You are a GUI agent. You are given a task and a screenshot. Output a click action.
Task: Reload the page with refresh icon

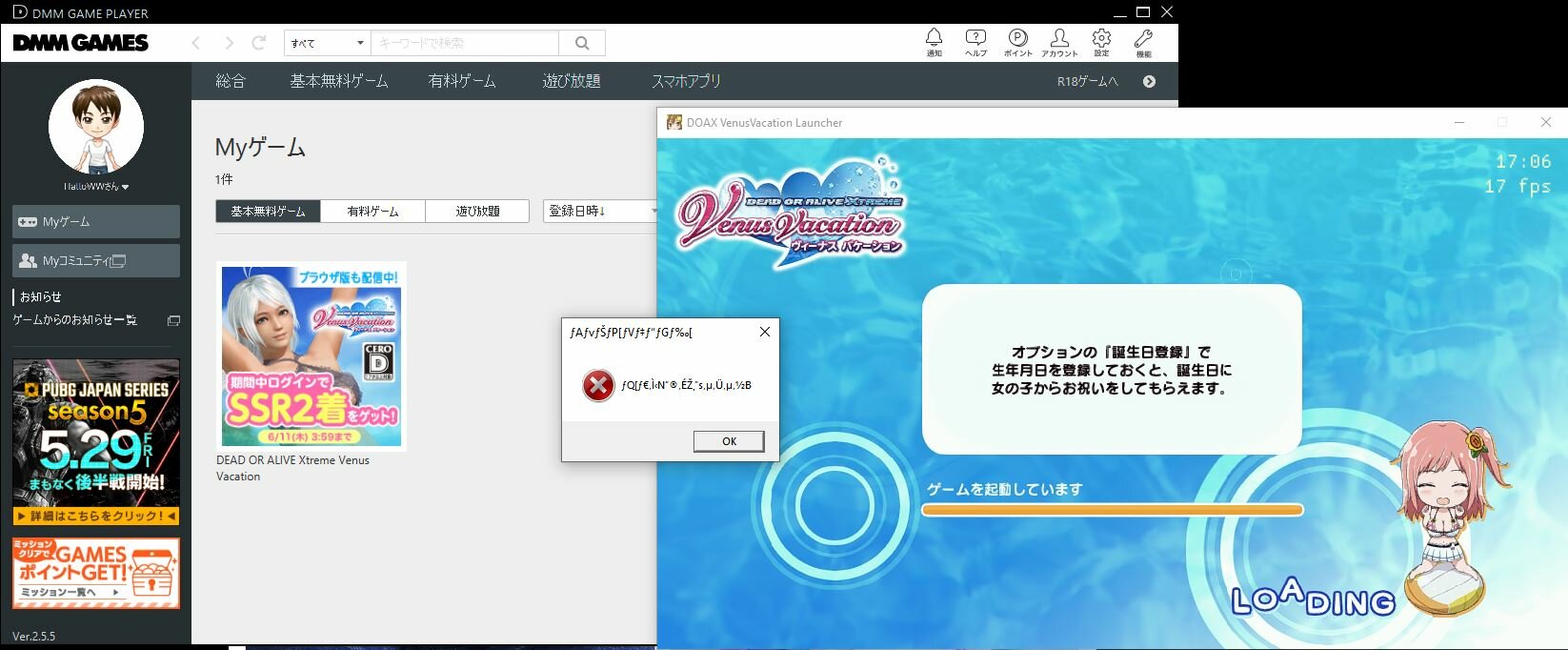pyautogui.click(x=258, y=43)
